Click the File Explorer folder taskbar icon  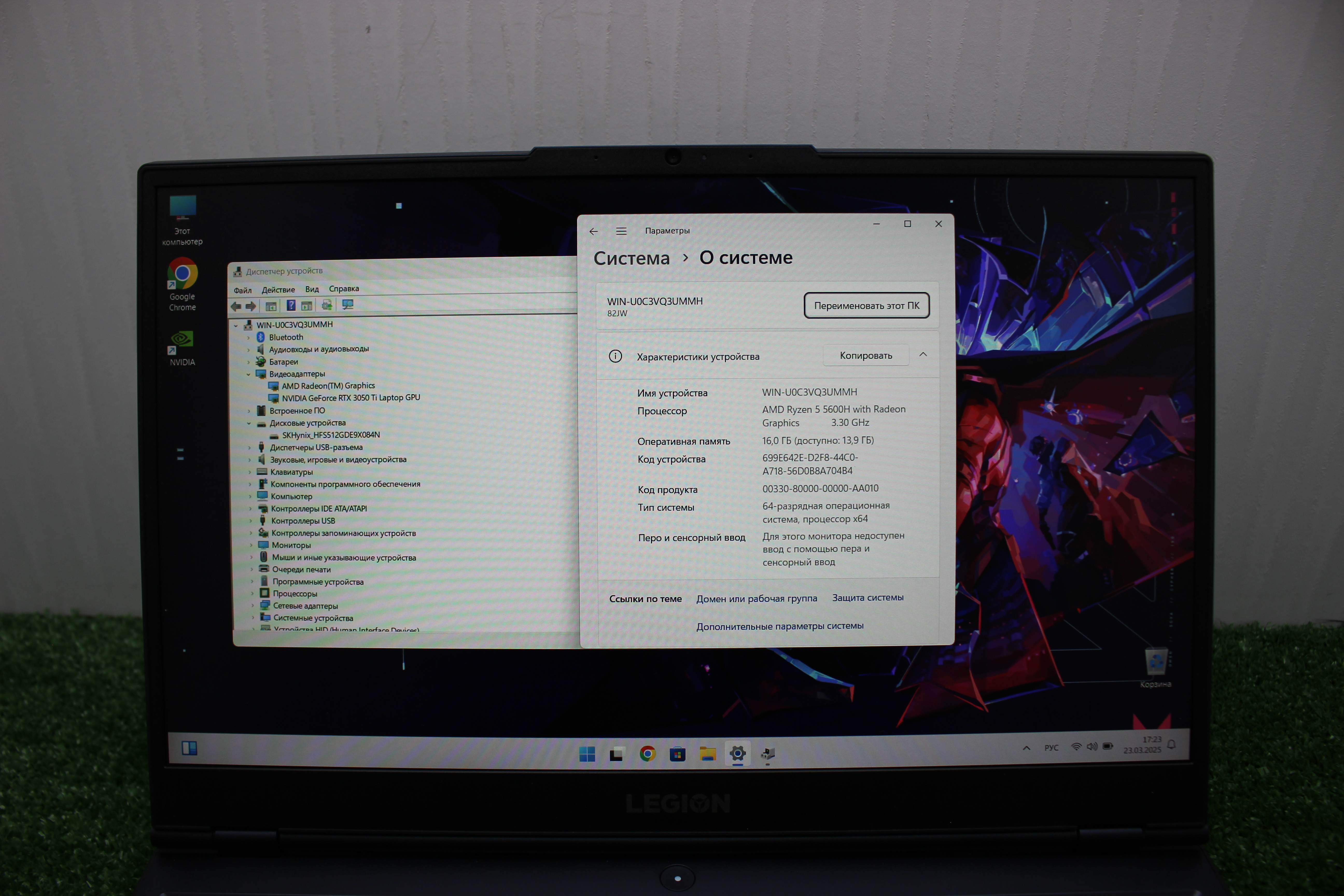[708, 754]
